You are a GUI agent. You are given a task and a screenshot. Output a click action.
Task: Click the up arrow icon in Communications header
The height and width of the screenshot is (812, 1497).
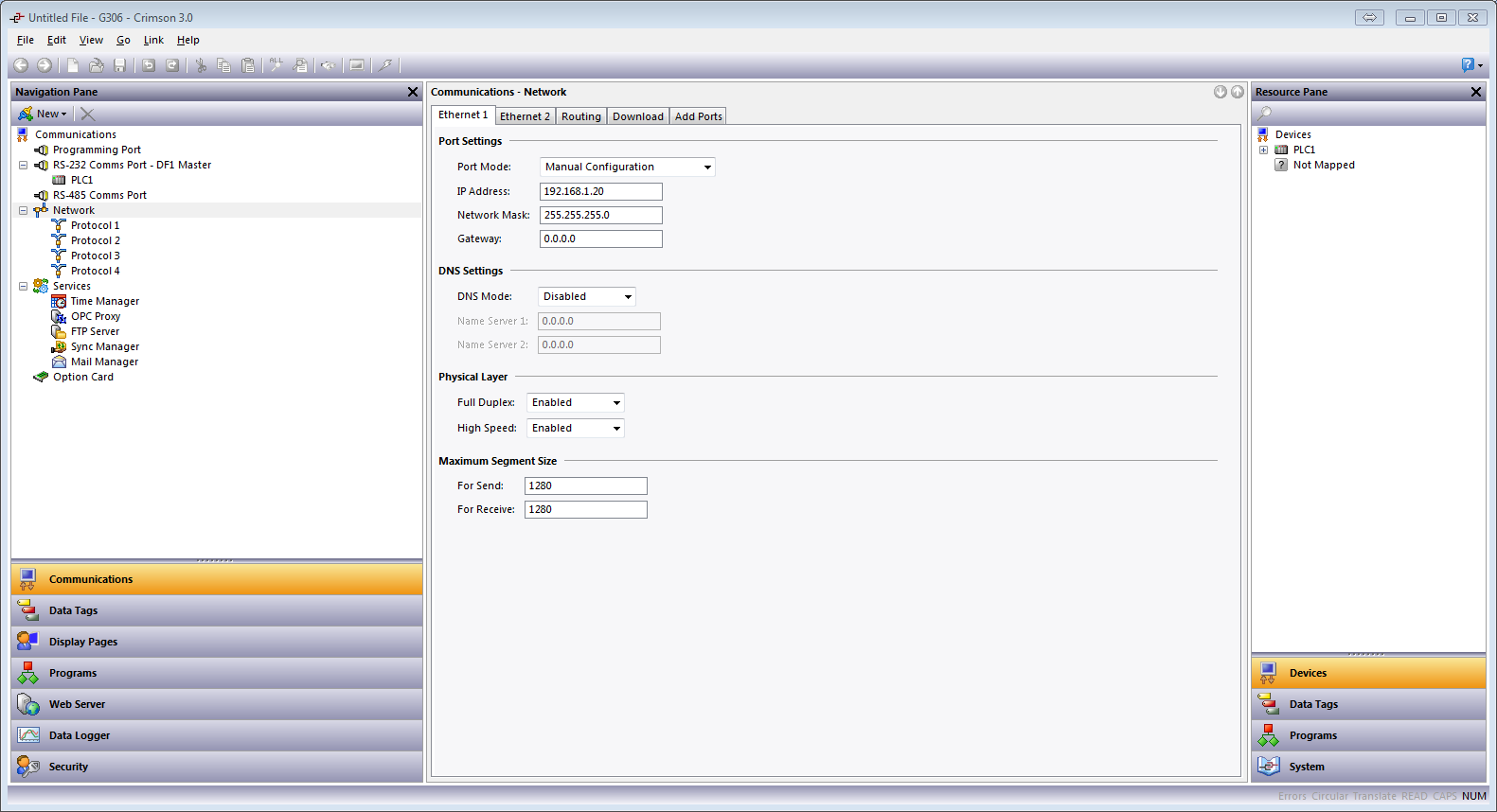[x=1238, y=92]
